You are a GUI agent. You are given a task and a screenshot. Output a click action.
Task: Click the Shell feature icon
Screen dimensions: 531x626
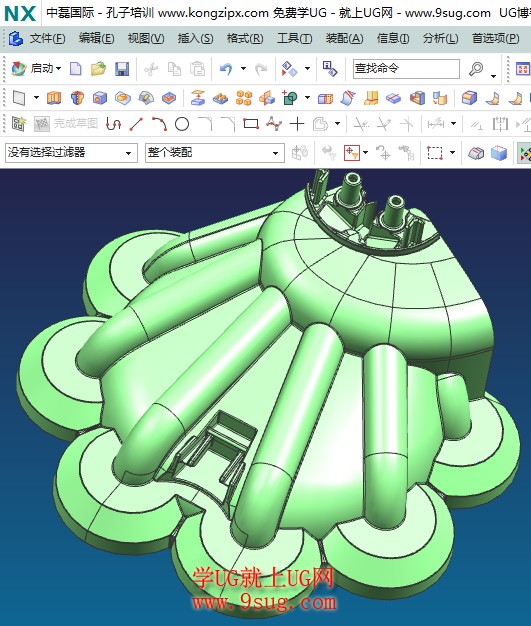[417, 98]
